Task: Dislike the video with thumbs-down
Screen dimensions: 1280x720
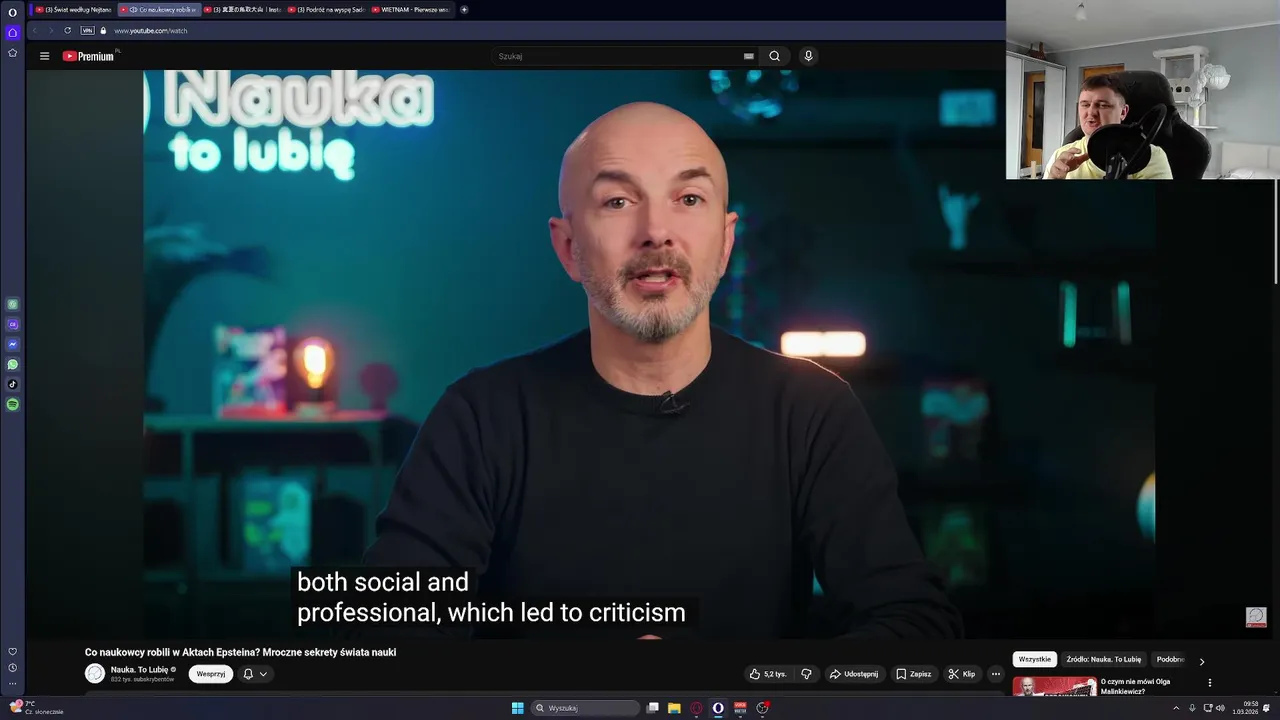Action: coord(806,674)
